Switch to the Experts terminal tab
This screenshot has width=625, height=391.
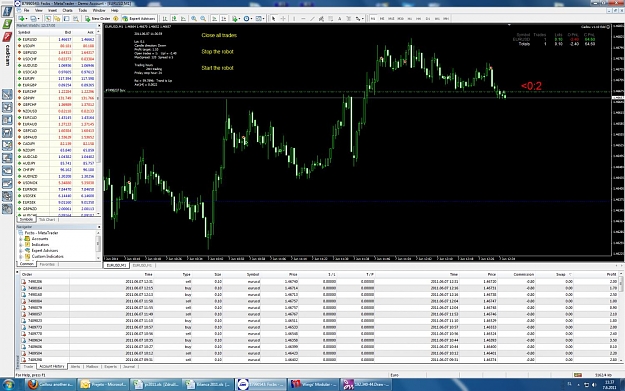tap(110, 366)
